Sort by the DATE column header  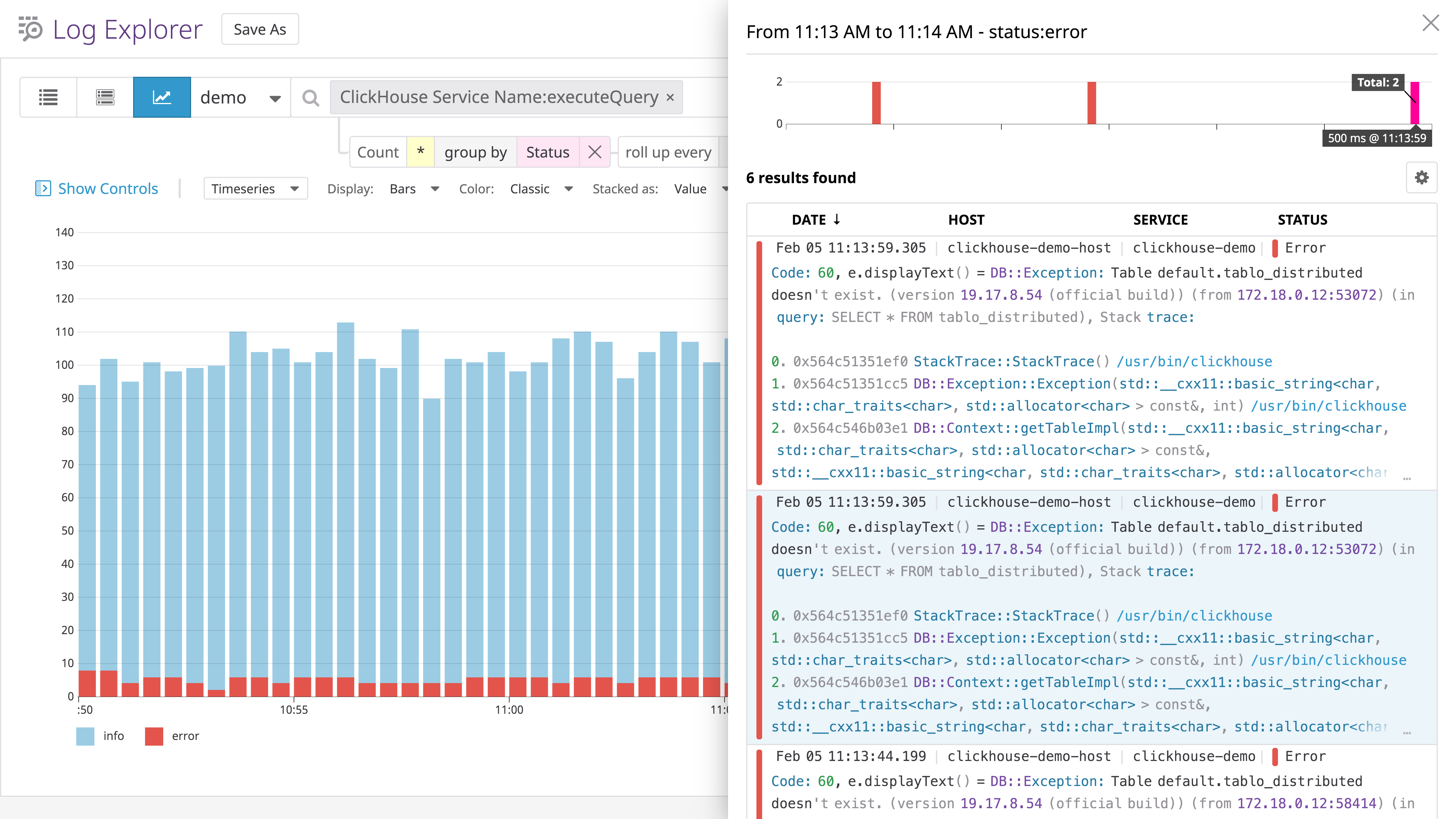816,220
